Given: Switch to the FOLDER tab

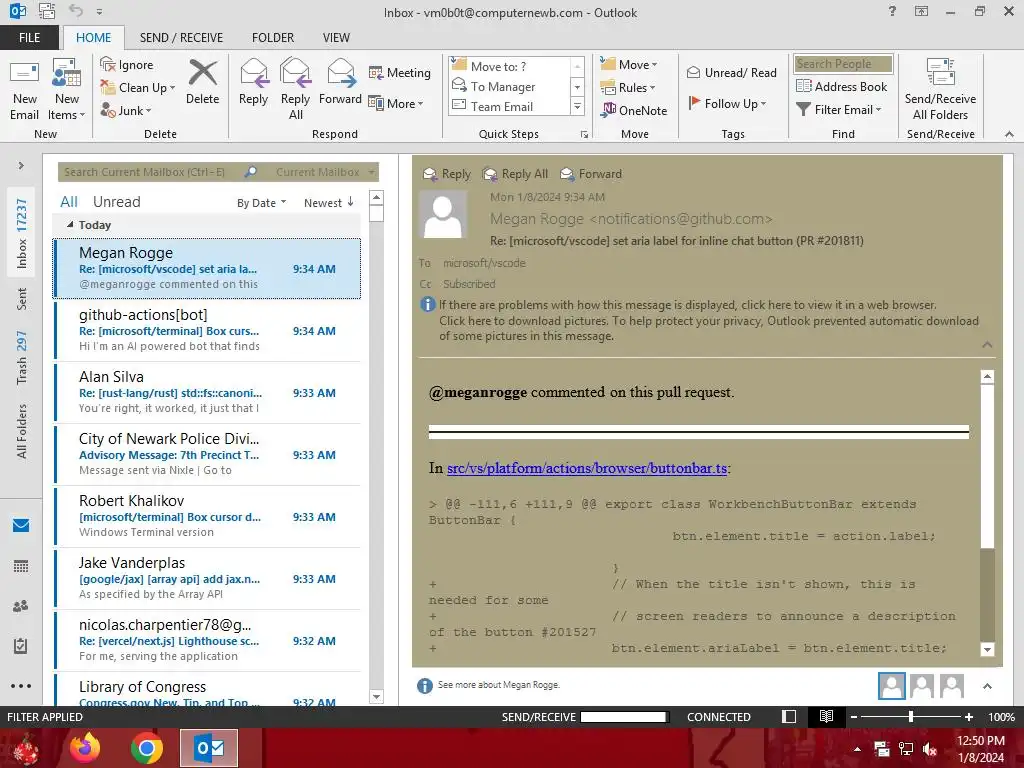Looking at the screenshot, I should click(x=273, y=37).
